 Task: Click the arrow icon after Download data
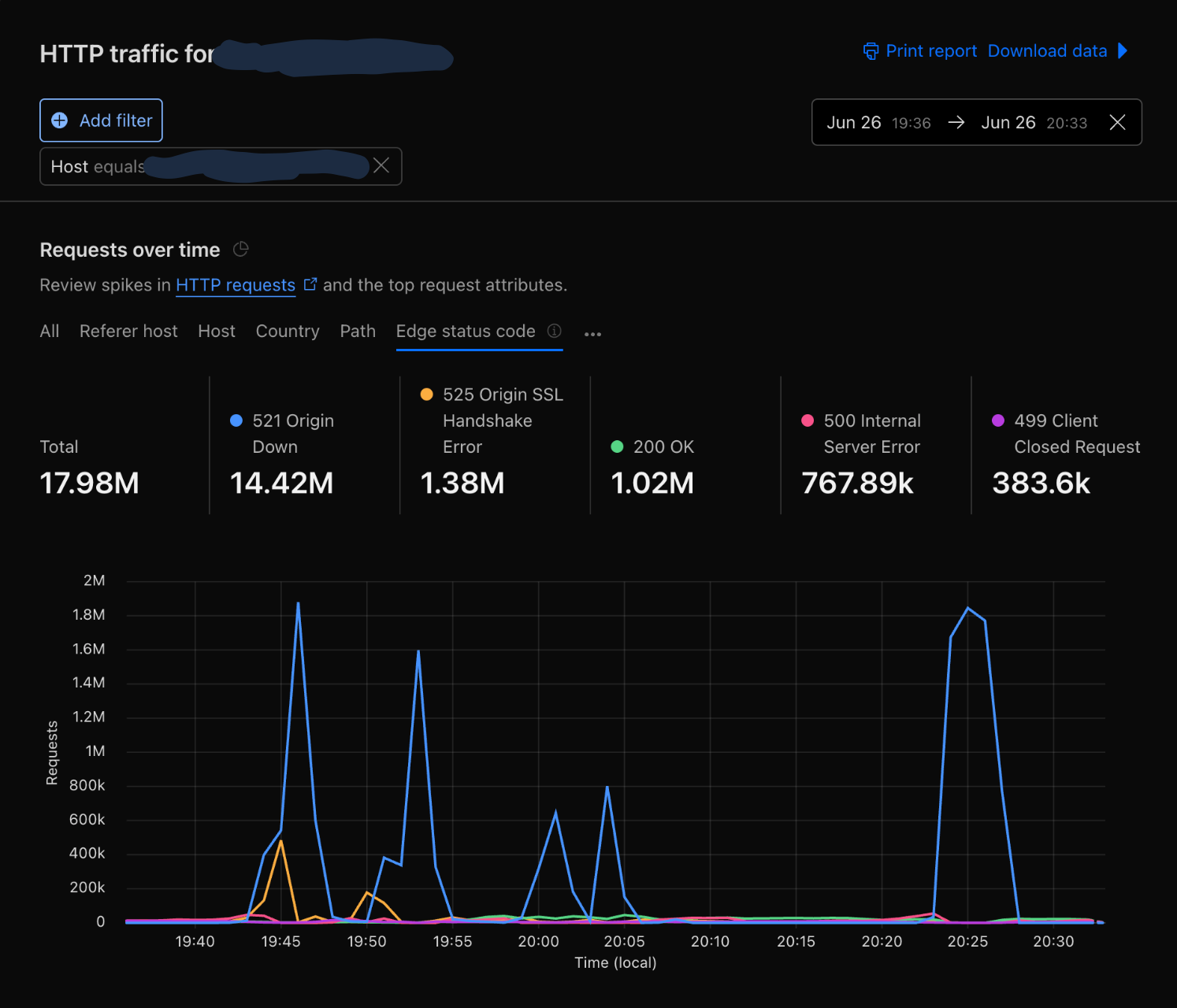pos(1123,50)
